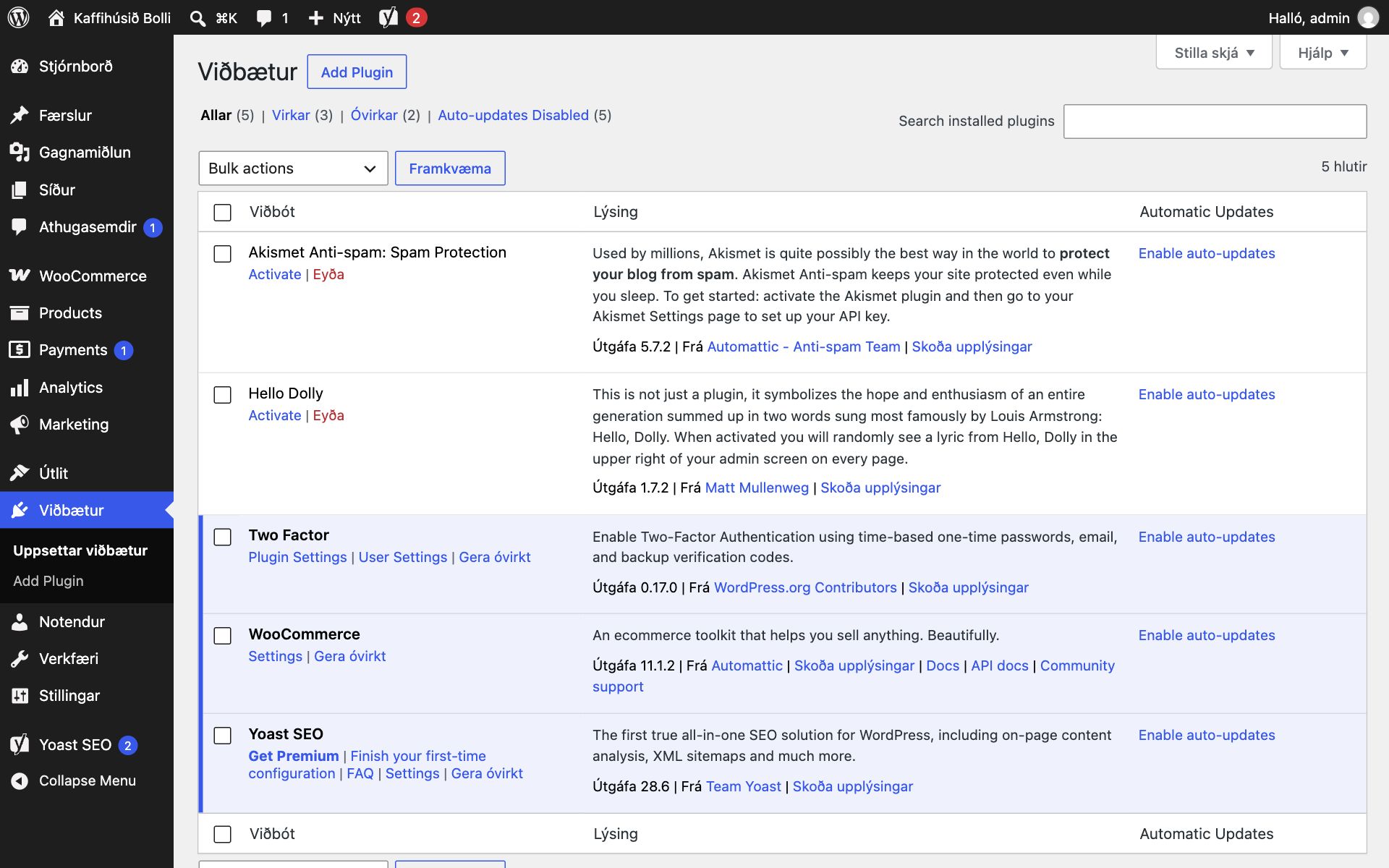Click the Stillingar settings icon
This screenshot has width=1389, height=868.
click(20, 696)
